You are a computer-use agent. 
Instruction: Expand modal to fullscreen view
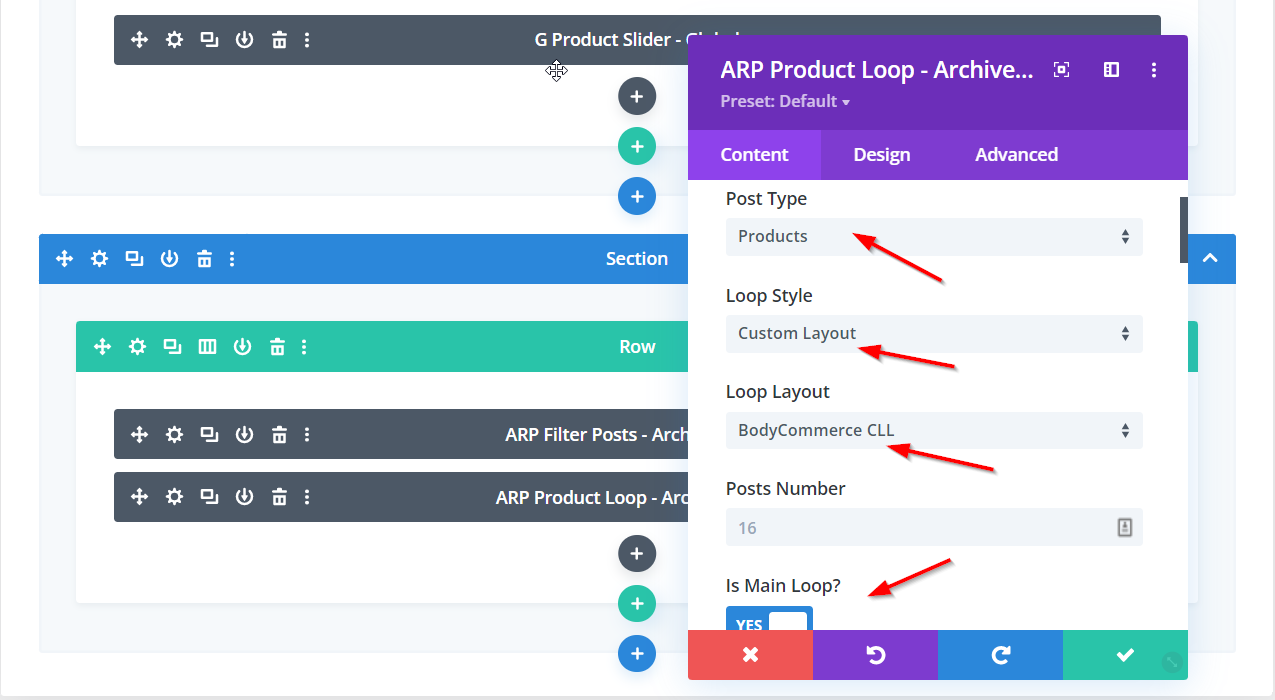pyautogui.click(x=1062, y=70)
